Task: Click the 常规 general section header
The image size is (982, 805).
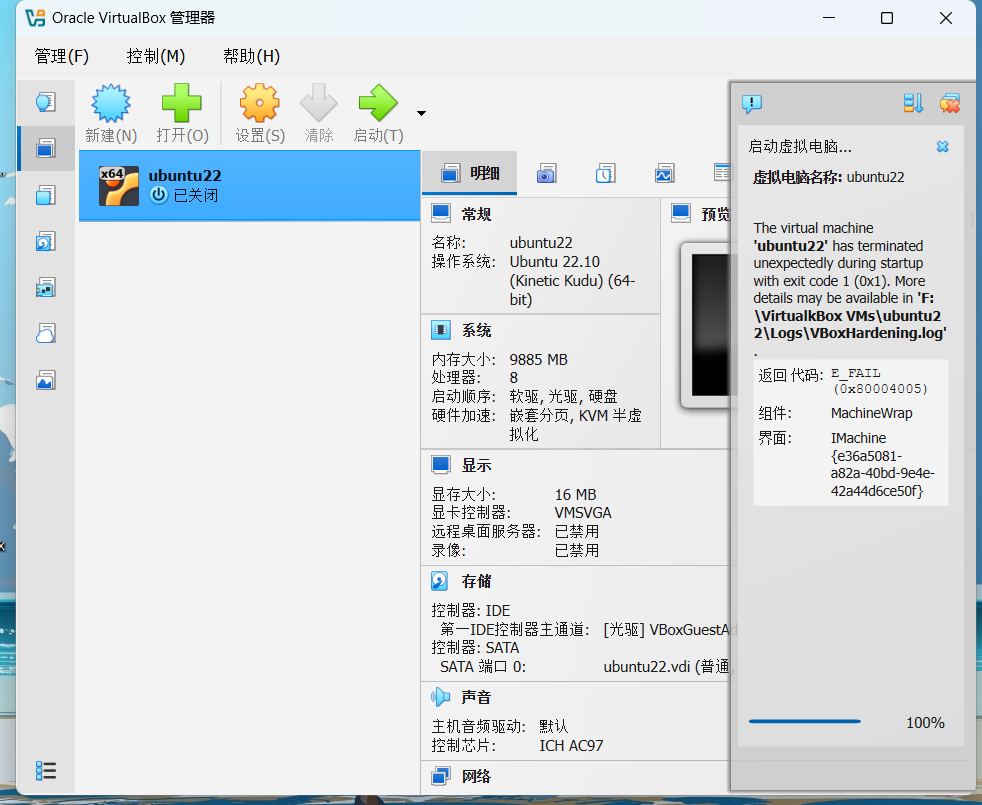Action: pyautogui.click(x=477, y=214)
